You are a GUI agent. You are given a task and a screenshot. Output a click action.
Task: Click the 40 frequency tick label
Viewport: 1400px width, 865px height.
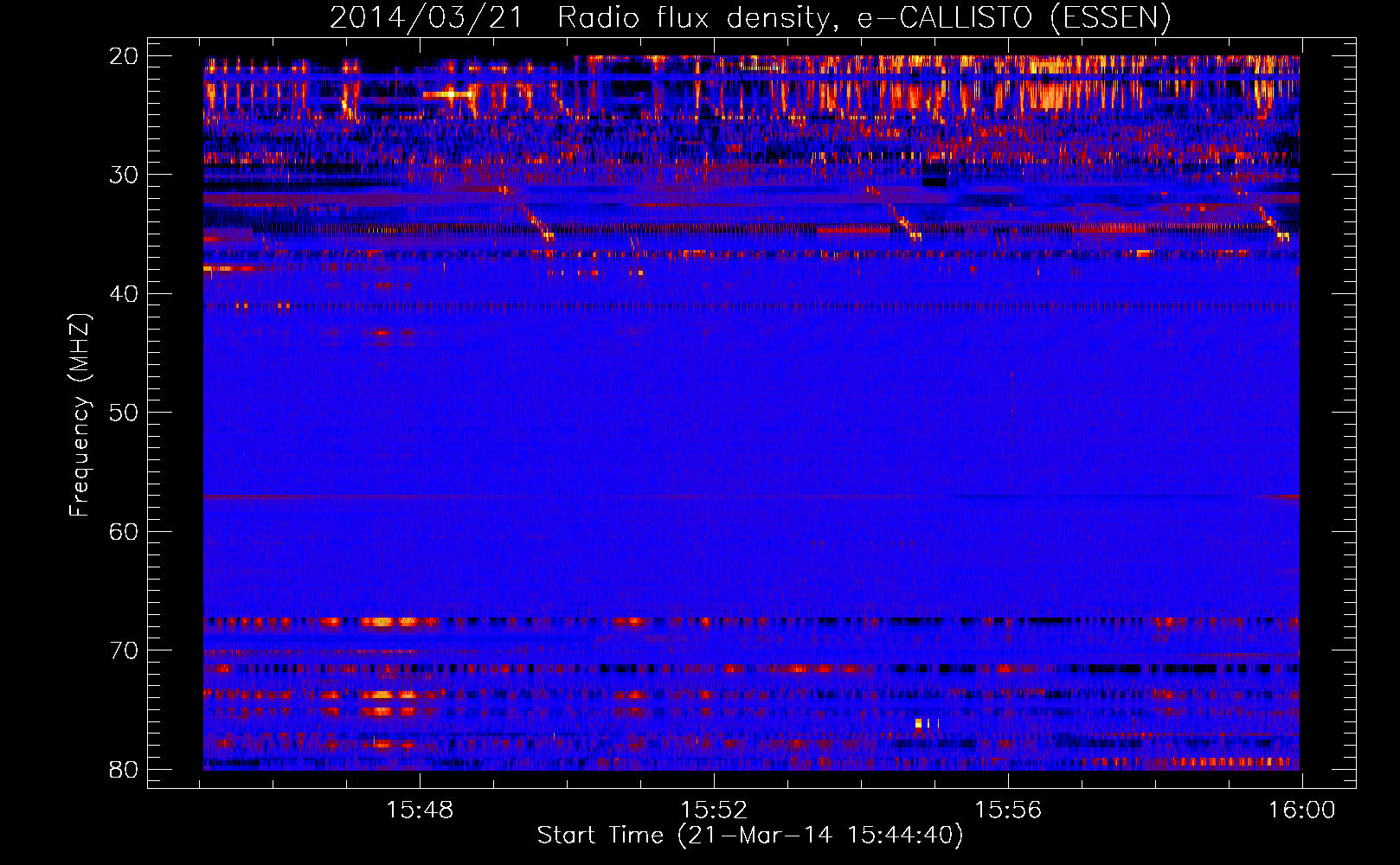coord(124,294)
